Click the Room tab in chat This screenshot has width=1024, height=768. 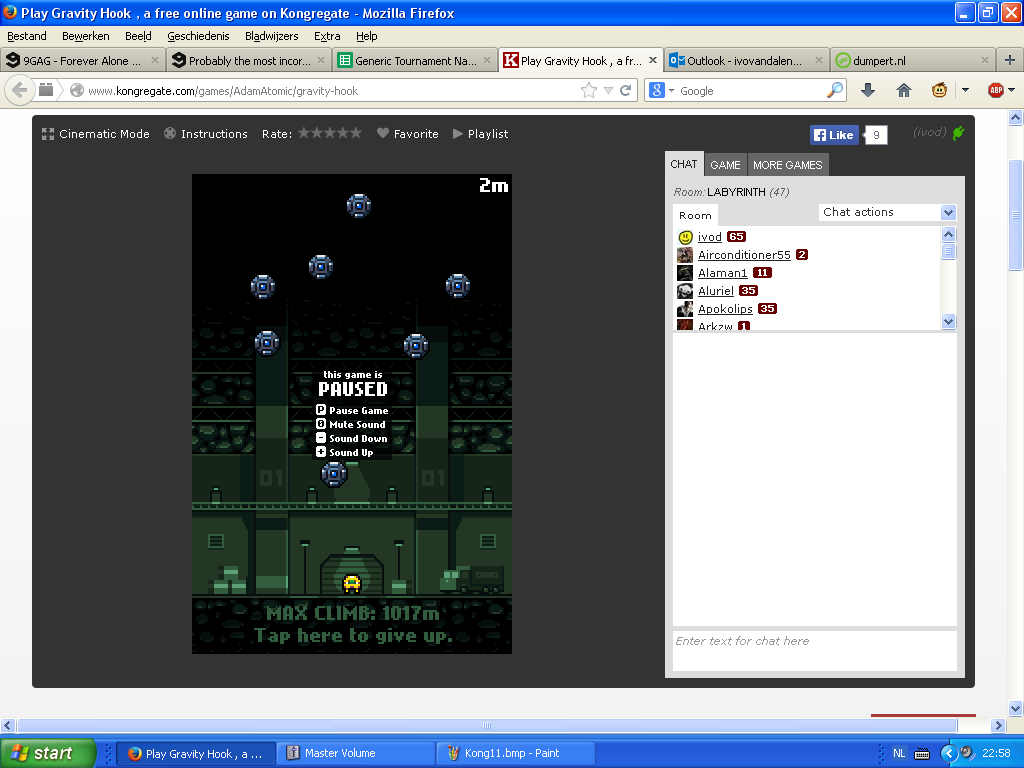695,215
